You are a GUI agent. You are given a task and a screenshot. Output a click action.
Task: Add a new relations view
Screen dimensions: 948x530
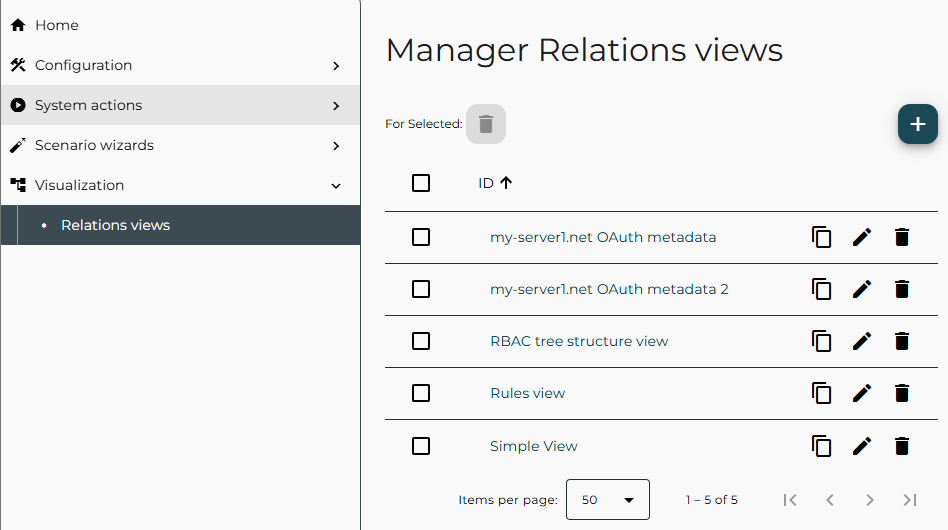tap(918, 124)
